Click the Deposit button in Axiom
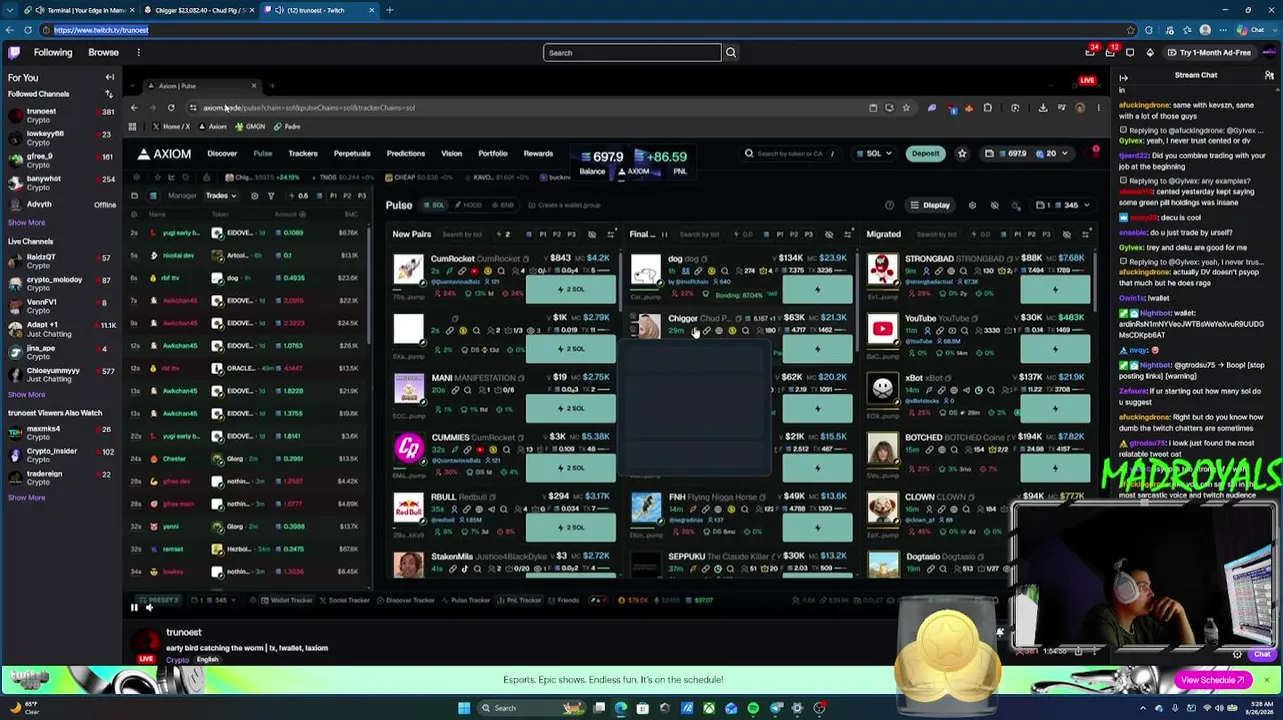This screenshot has width=1283, height=720. 925,154
